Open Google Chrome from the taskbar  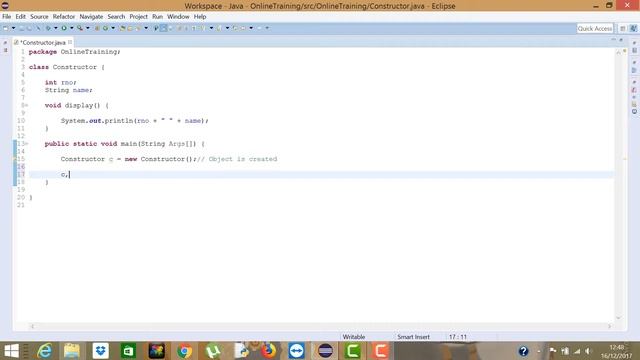point(184,351)
